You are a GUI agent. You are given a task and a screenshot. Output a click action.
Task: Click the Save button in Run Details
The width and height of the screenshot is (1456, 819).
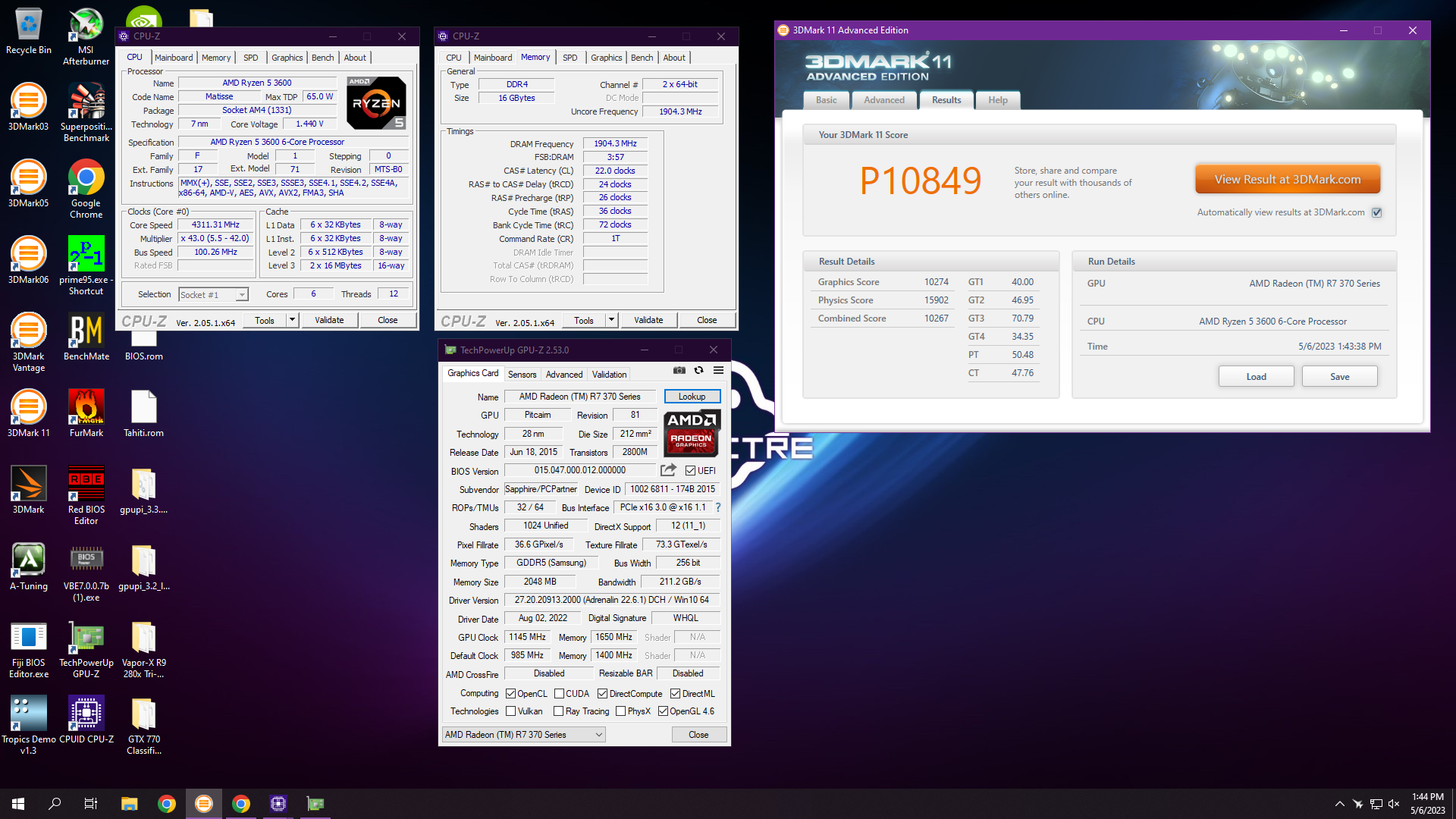pyautogui.click(x=1339, y=377)
